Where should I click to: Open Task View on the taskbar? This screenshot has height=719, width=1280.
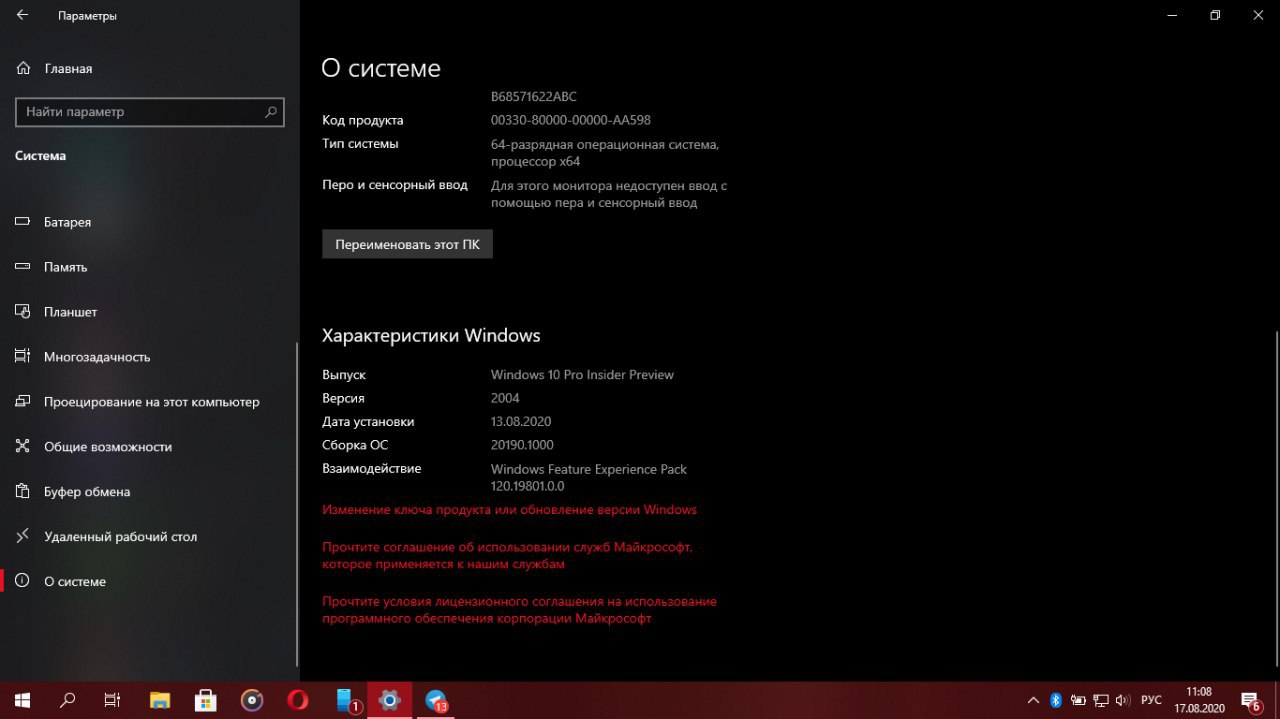pos(113,700)
